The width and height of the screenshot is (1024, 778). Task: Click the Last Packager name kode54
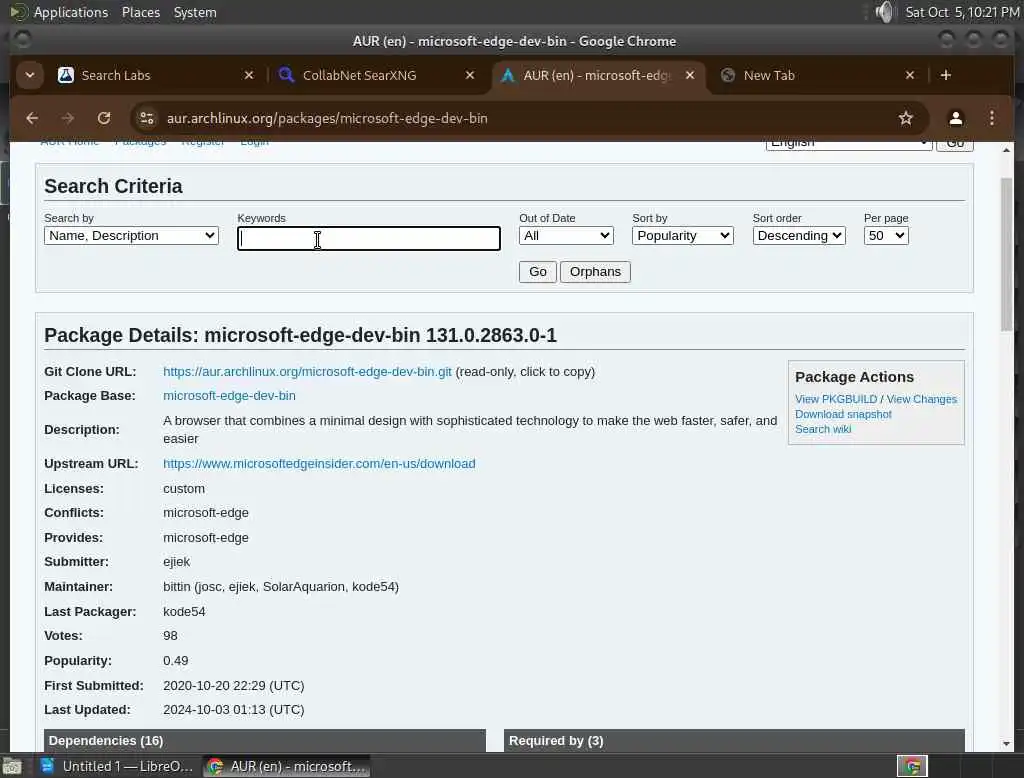pos(184,612)
